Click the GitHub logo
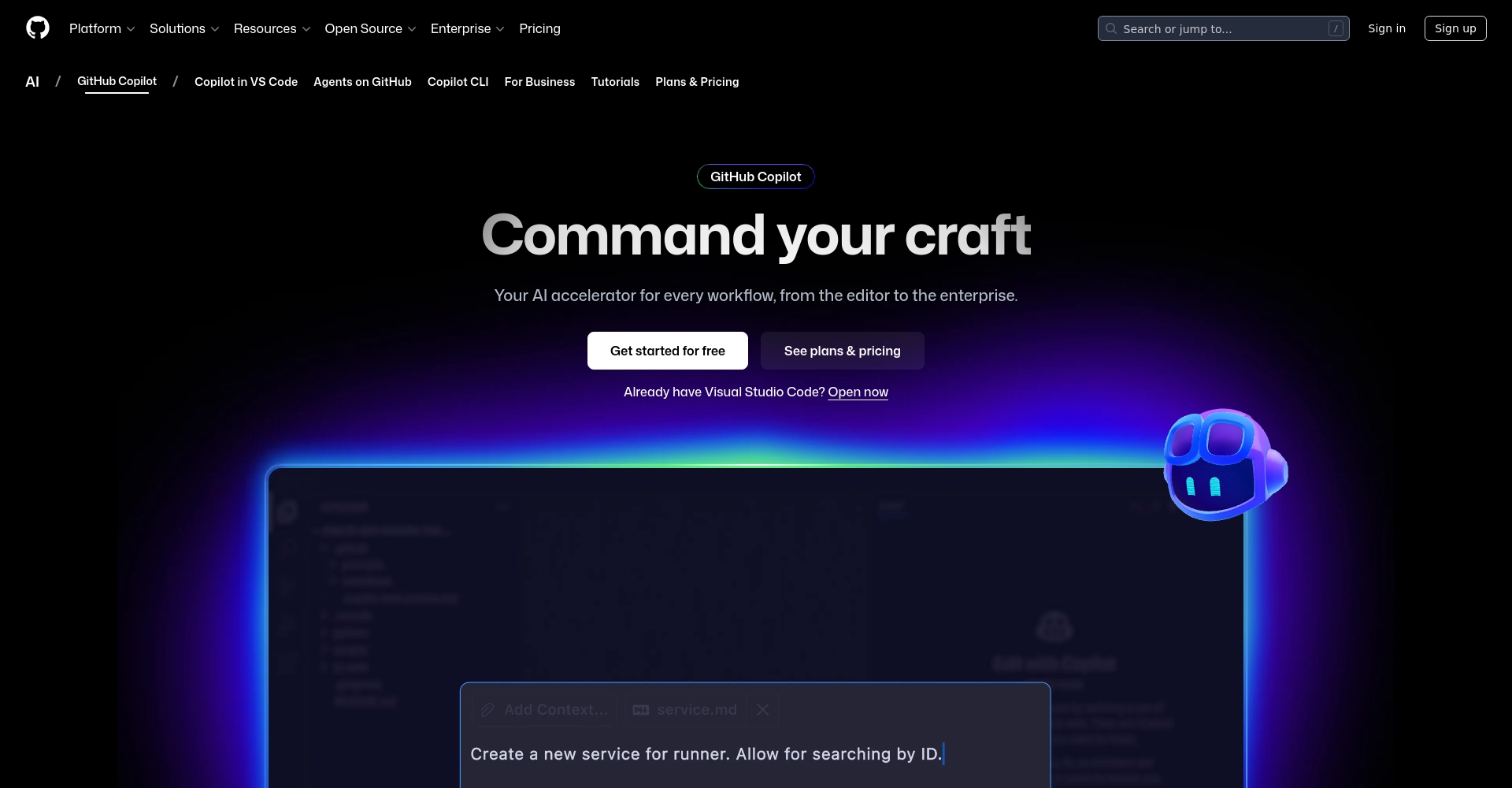The image size is (1512, 788). coord(37,28)
